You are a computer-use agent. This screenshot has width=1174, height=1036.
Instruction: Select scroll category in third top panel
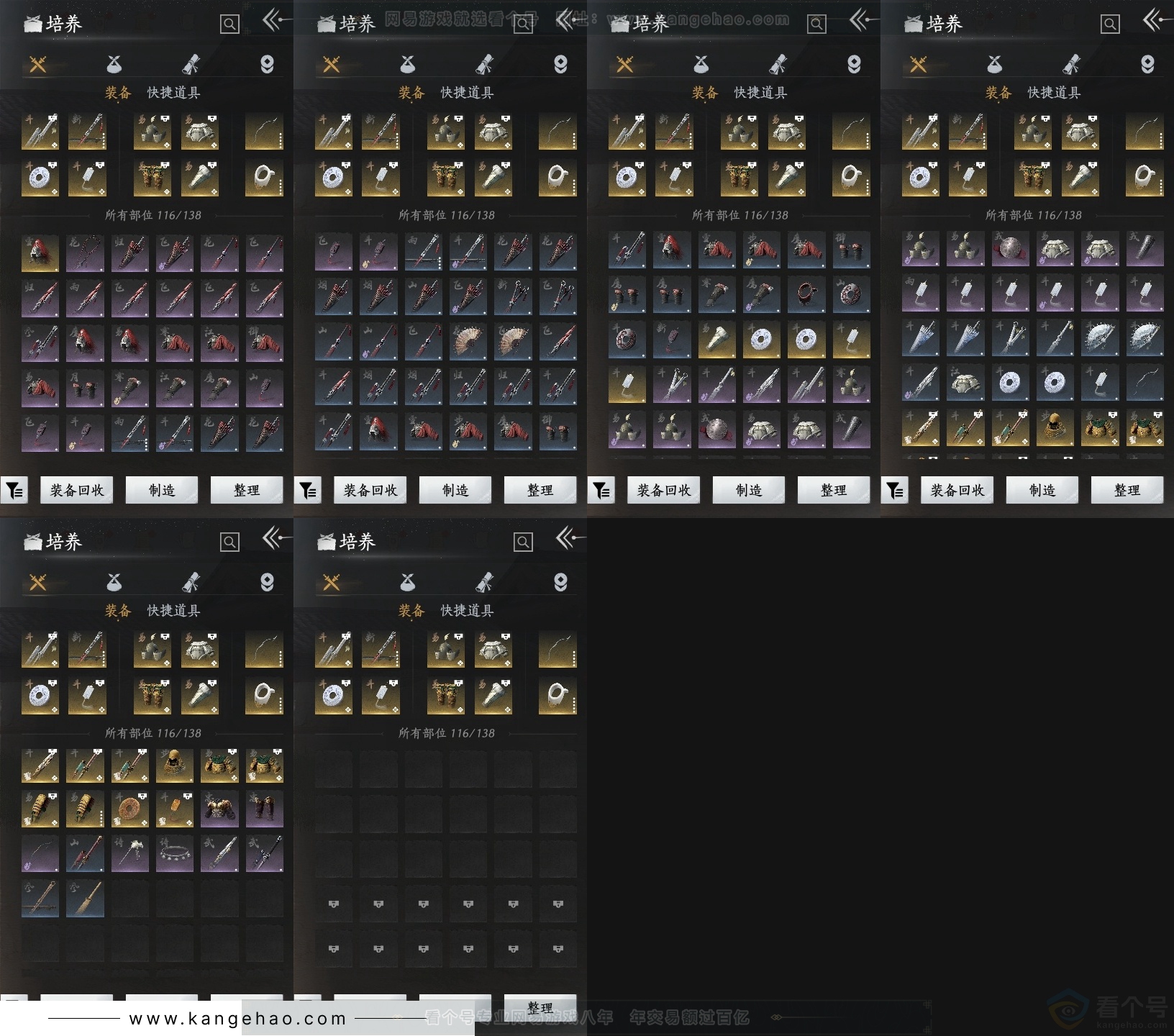tap(778, 65)
